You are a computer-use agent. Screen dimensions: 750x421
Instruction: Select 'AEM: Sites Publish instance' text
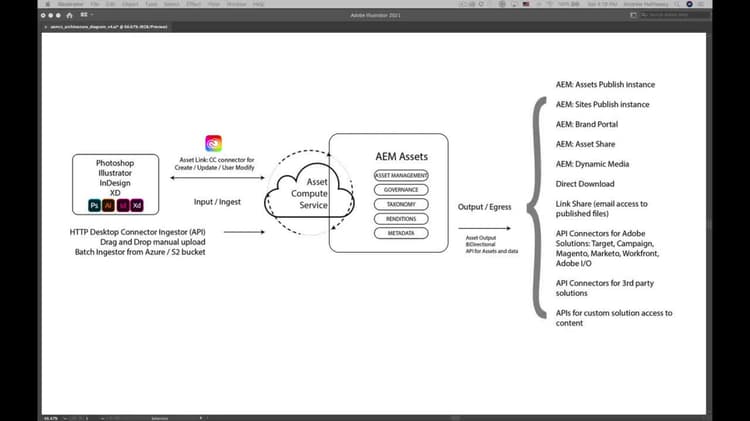(602, 104)
